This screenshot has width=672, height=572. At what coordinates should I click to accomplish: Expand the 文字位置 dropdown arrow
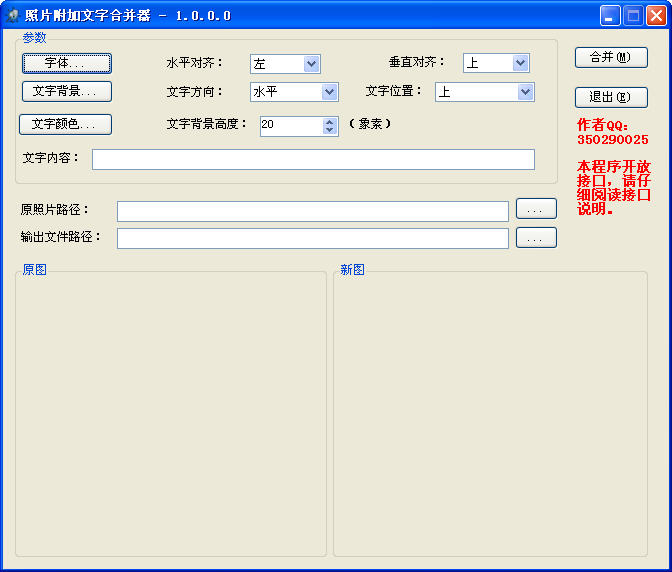525,92
